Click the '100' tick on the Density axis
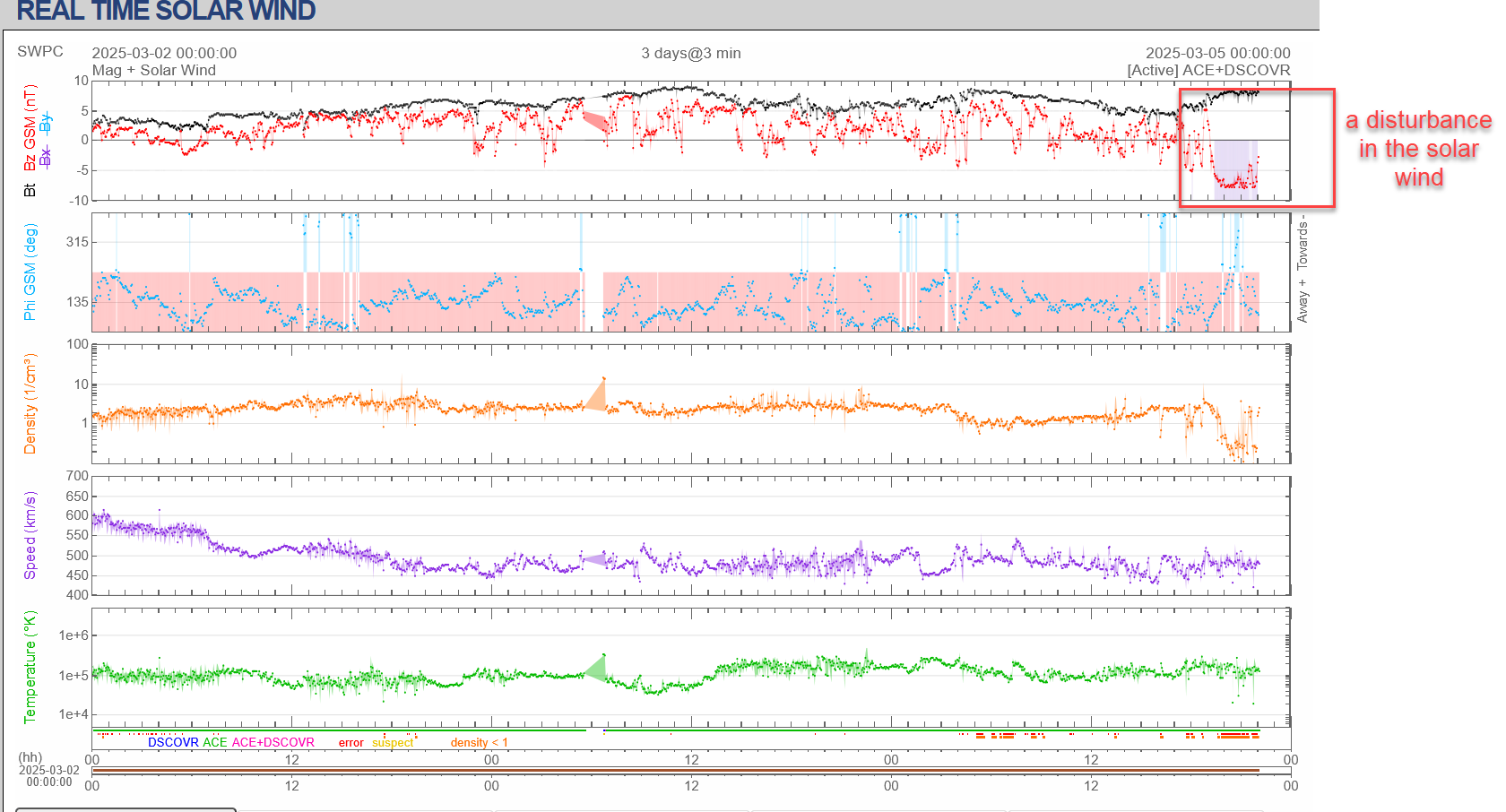This screenshot has height=812, width=1506. [x=77, y=344]
